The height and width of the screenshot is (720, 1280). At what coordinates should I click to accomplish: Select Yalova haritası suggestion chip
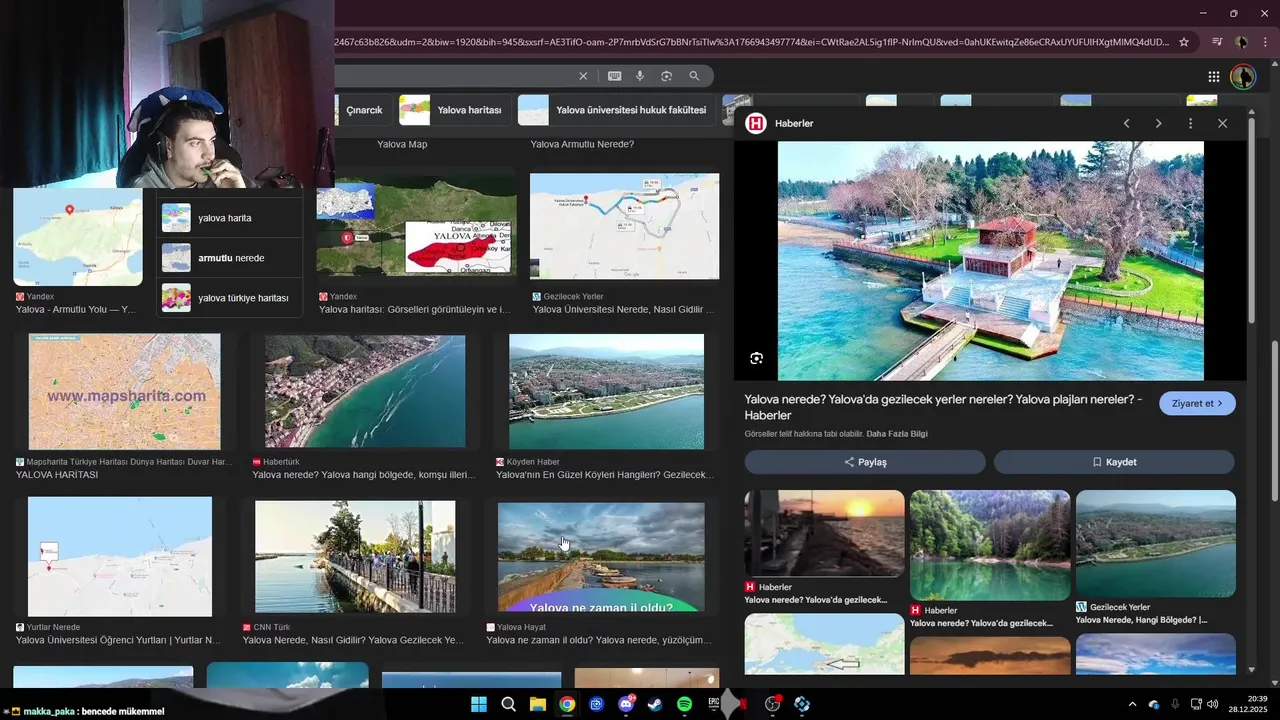454,110
